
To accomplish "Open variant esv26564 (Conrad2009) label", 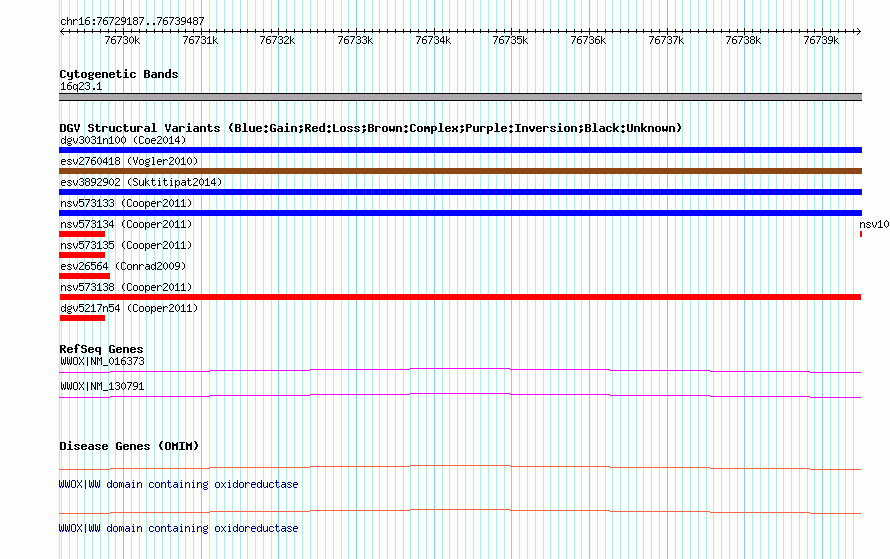I will [x=123, y=266].
